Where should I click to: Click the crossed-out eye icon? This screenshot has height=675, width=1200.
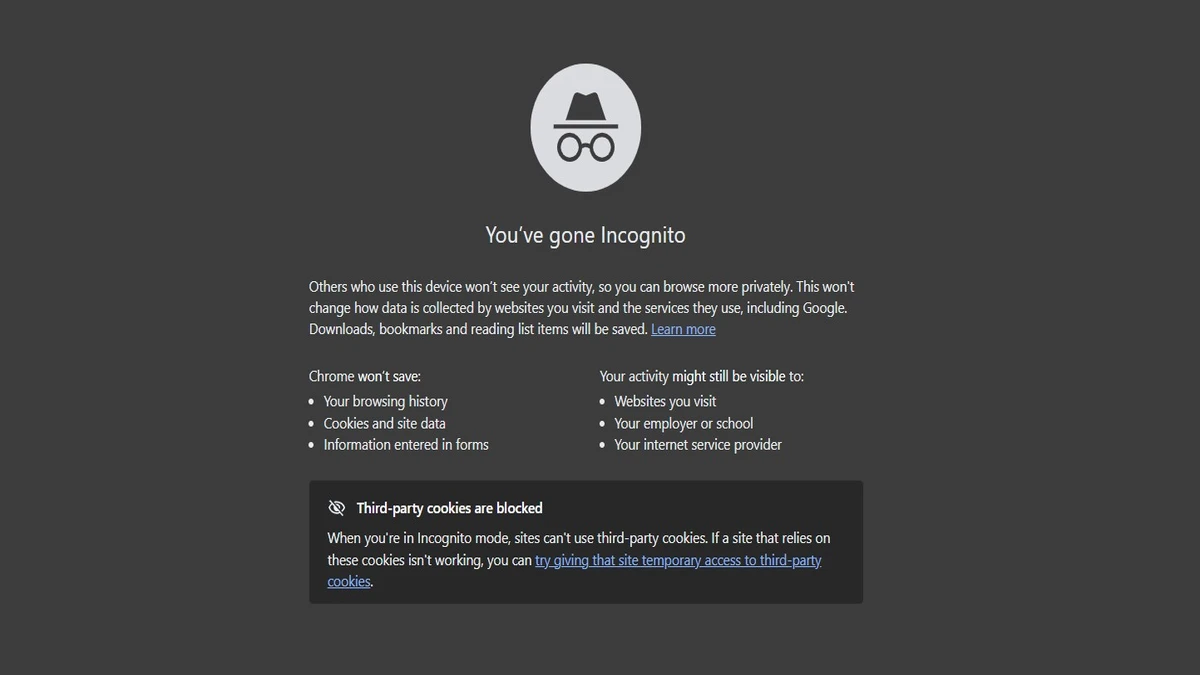(x=336, y=507)
